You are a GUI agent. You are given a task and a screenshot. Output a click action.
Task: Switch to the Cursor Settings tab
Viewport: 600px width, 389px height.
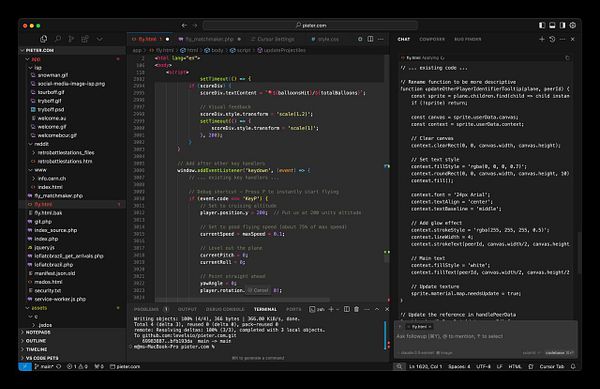click(276, 39)
